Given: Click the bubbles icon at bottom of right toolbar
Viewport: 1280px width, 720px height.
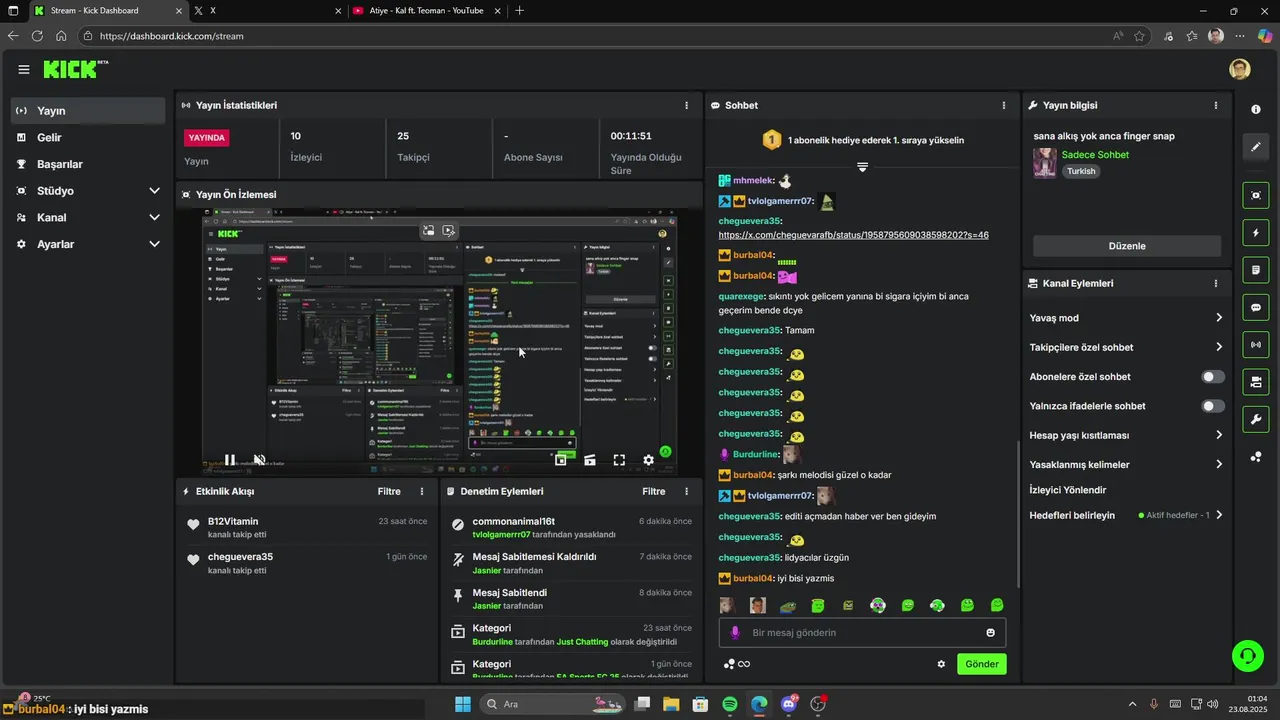Looking at the screenshot, I should click(1256, 457).
